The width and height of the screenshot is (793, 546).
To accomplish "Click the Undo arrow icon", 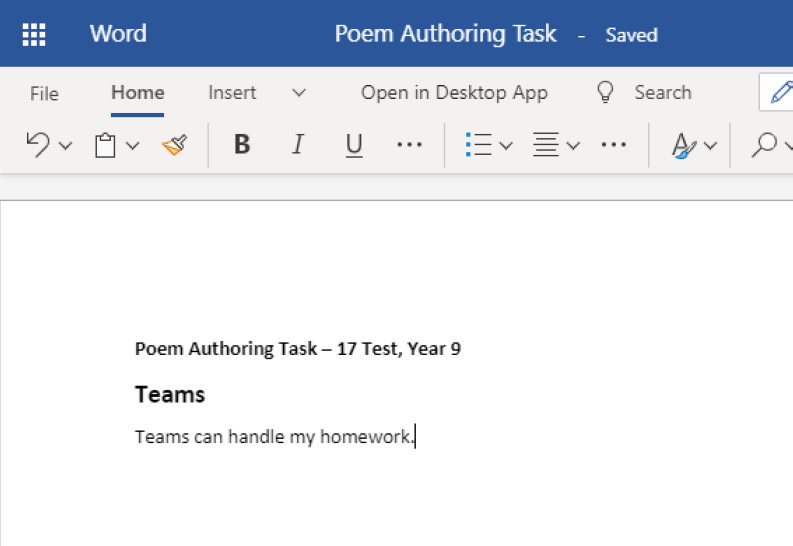I will click(x=38, y=145).
